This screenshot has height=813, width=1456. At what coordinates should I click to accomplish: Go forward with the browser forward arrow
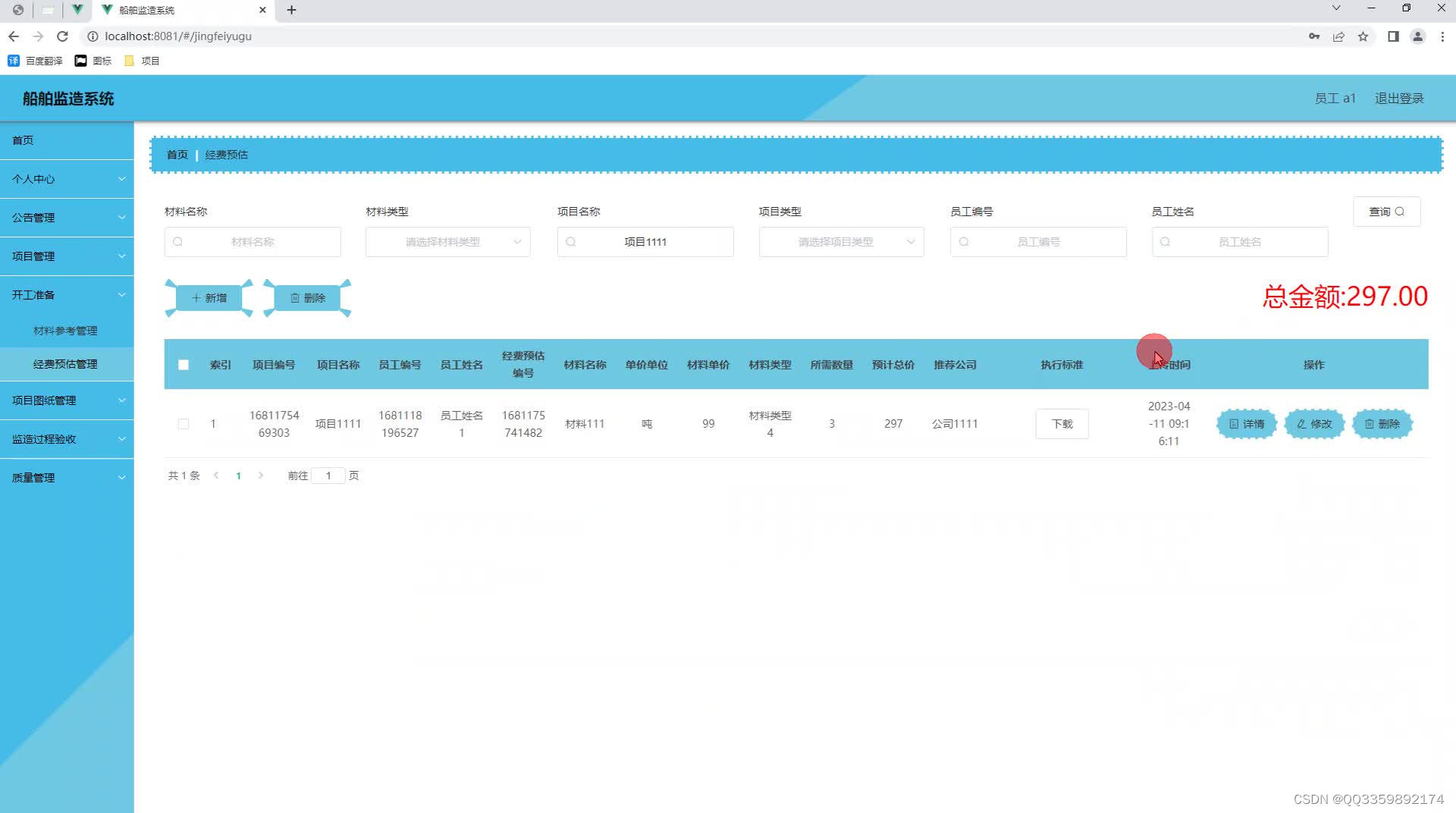tap(39, 36)
